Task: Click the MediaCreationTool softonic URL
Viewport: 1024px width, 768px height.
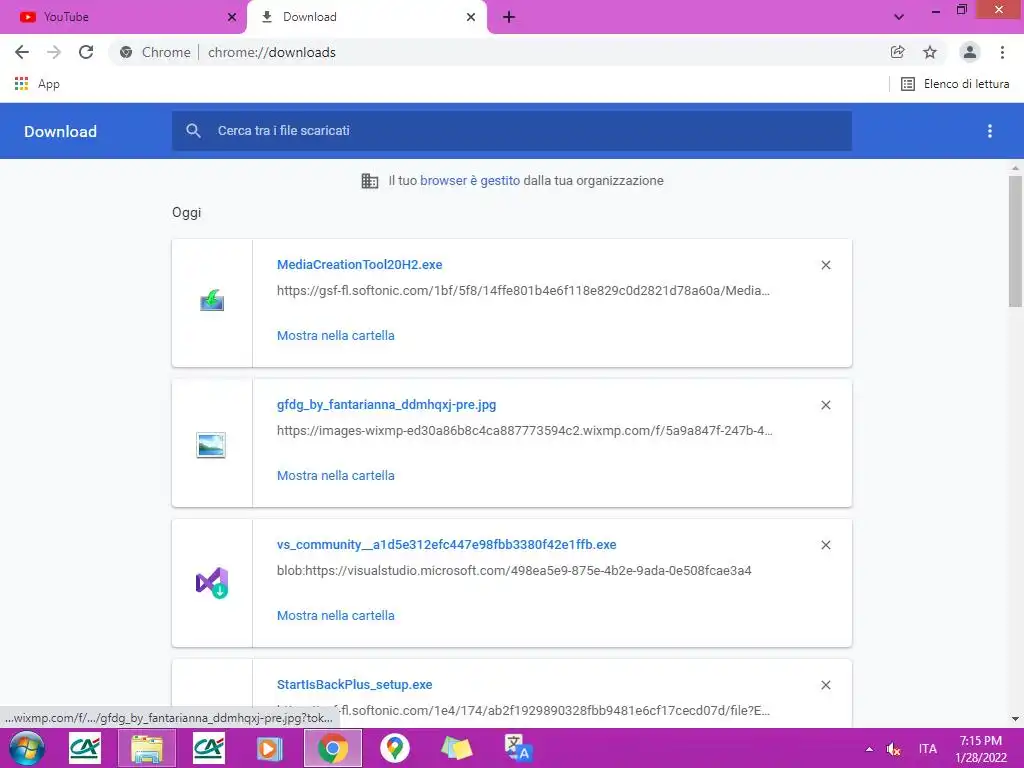Action: click(x=523, y=291)
